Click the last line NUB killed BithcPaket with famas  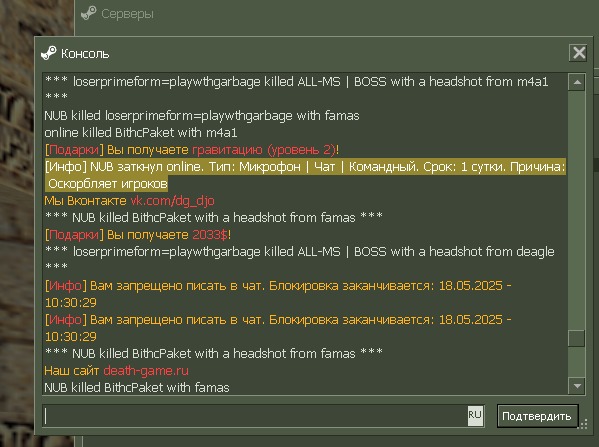coord(137,387)
